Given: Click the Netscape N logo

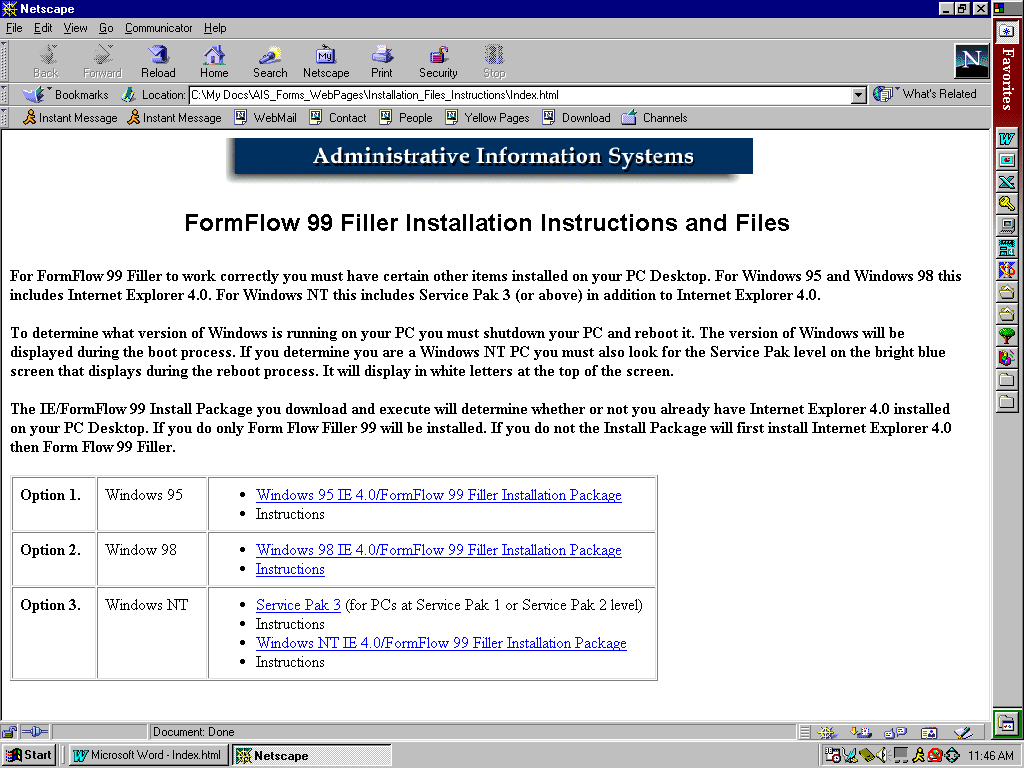Looking at the screenshot, I should coord(971,61).
